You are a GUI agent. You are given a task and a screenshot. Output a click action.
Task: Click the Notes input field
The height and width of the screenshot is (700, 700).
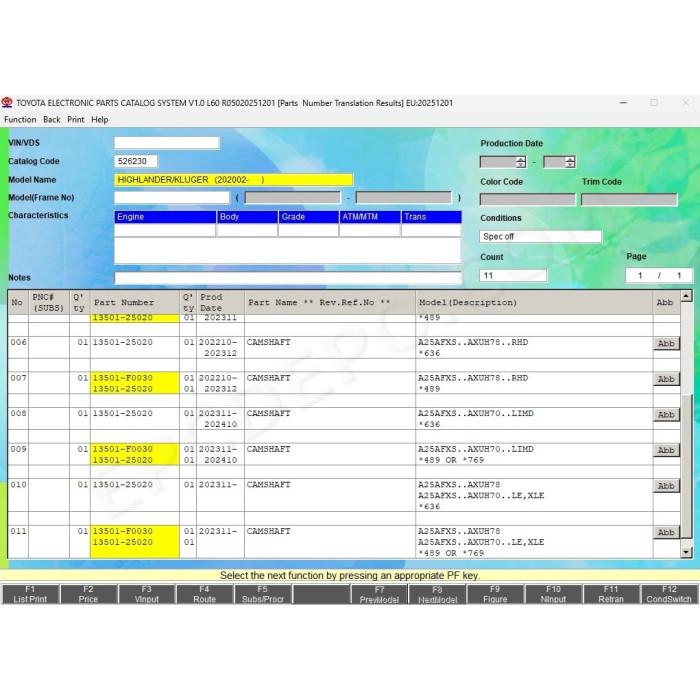coord(288,278)
